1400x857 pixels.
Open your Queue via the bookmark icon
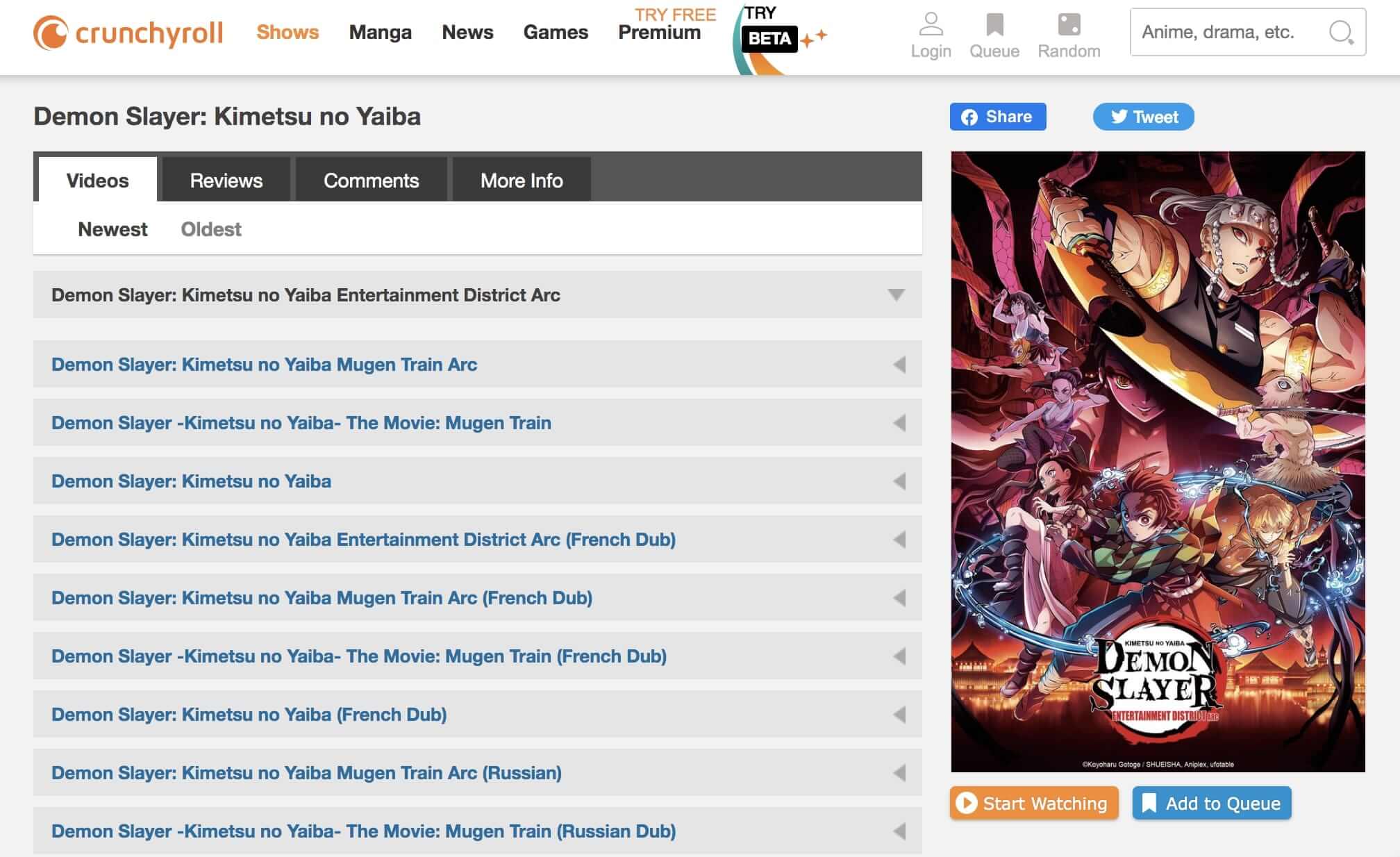point(994,31)
